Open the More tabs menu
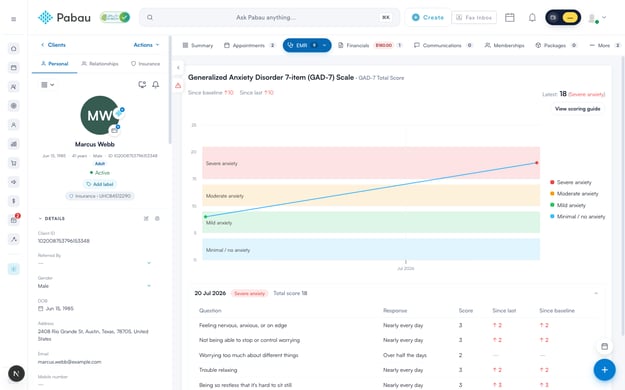Screen dimensions: 625x390 [x=604, y=45]
